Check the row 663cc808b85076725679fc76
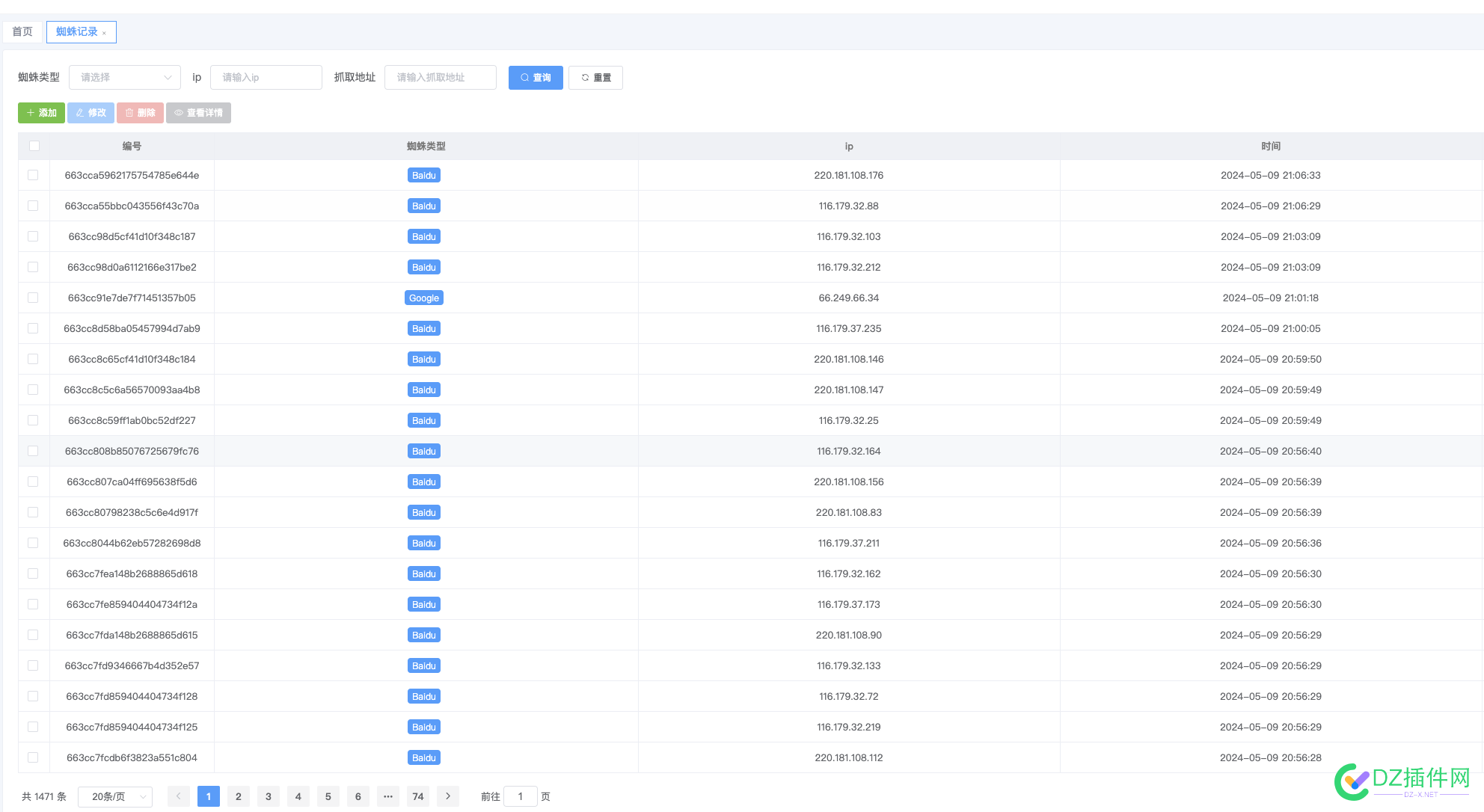The image size is (1484, 812). coord(33,451)
